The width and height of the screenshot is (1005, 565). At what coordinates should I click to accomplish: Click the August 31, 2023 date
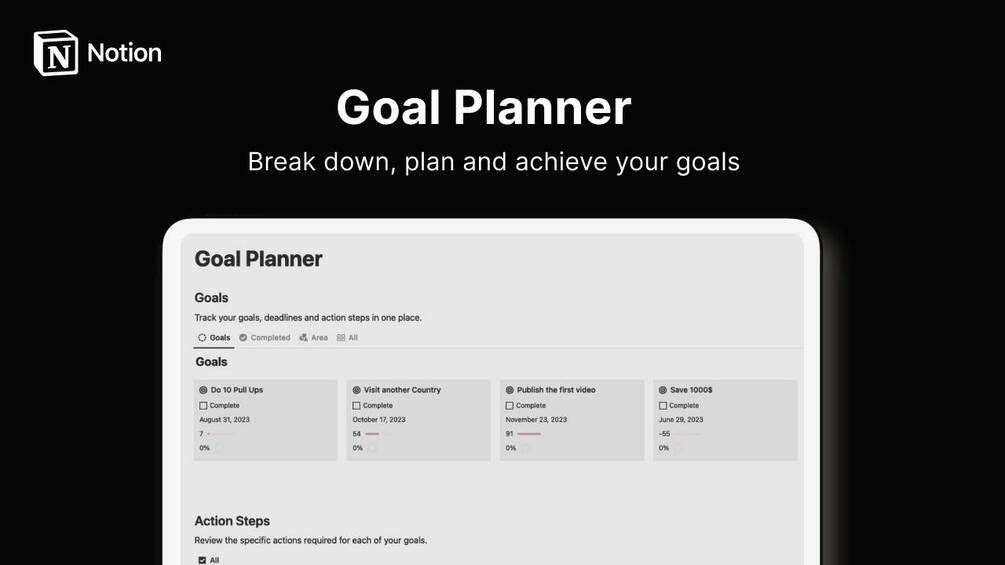coord(224,420)
